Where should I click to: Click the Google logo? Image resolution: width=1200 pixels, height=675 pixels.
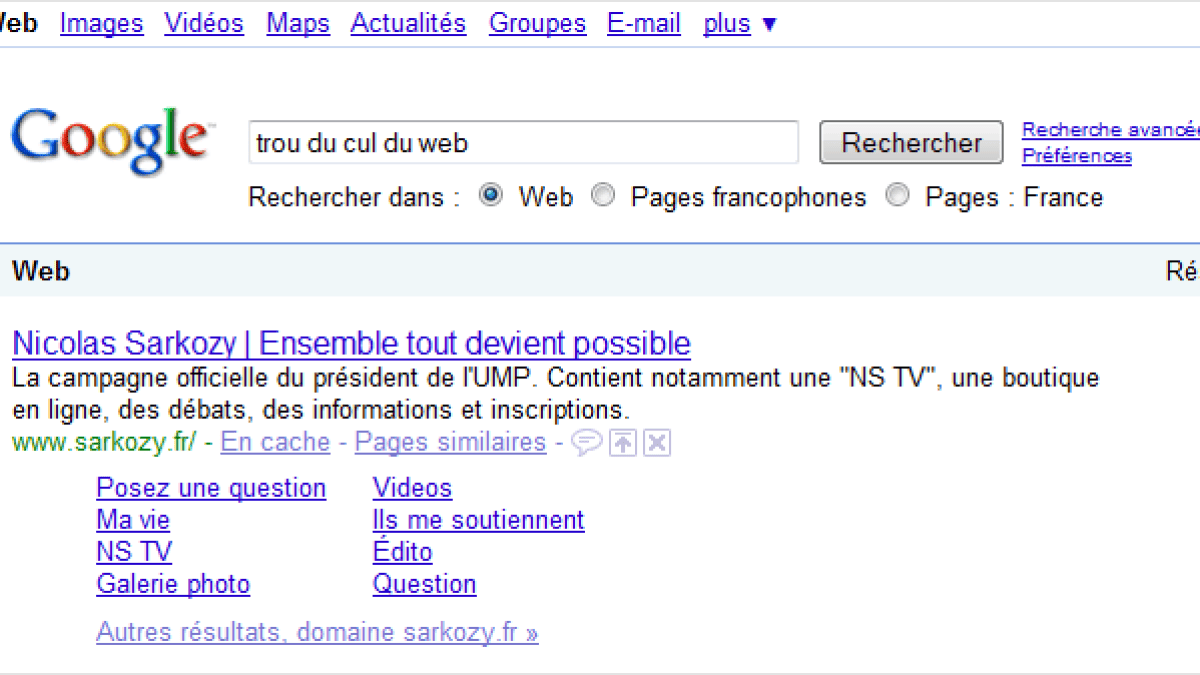coord(111,143)
